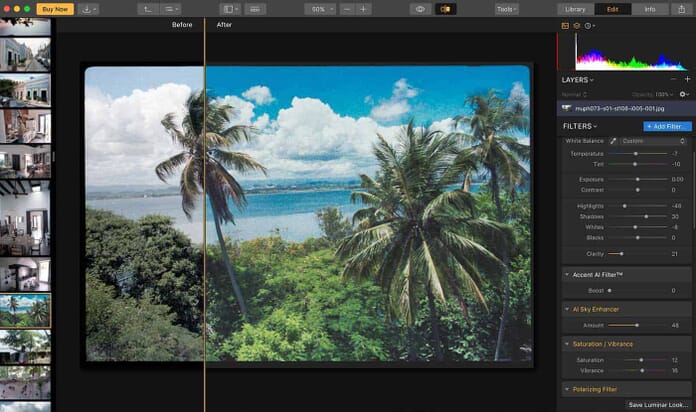The width and height of the screenshot is (696, 412).
Task: Click the eye quick preview icon
Action: 420,9
